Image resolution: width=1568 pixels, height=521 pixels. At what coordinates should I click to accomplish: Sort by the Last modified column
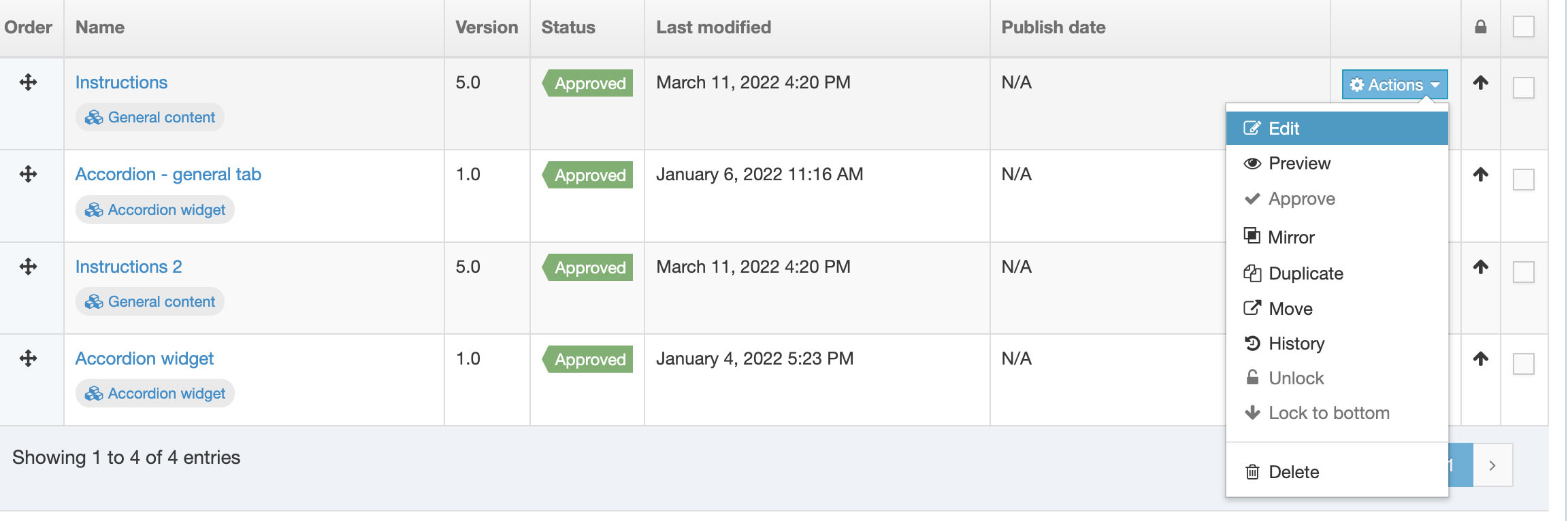tap(713, 27)
